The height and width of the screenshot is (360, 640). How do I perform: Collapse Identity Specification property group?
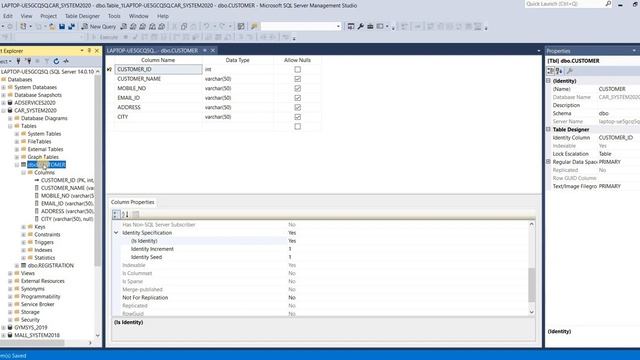116,233
